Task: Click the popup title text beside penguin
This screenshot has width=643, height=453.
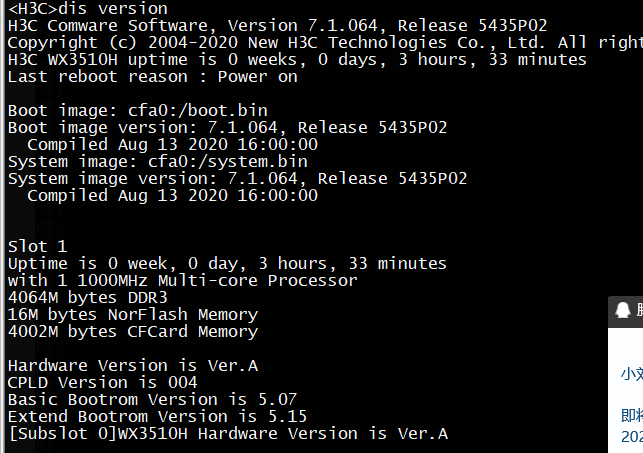Action: point(638,312)
